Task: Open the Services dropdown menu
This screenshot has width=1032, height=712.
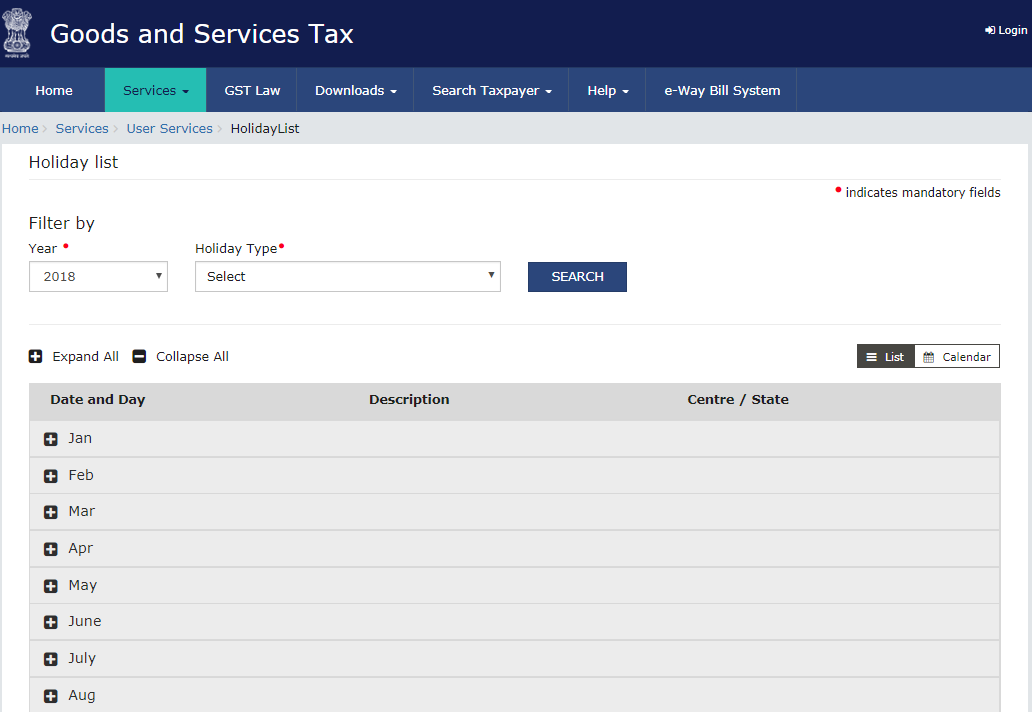Action: tap(155, 90)
